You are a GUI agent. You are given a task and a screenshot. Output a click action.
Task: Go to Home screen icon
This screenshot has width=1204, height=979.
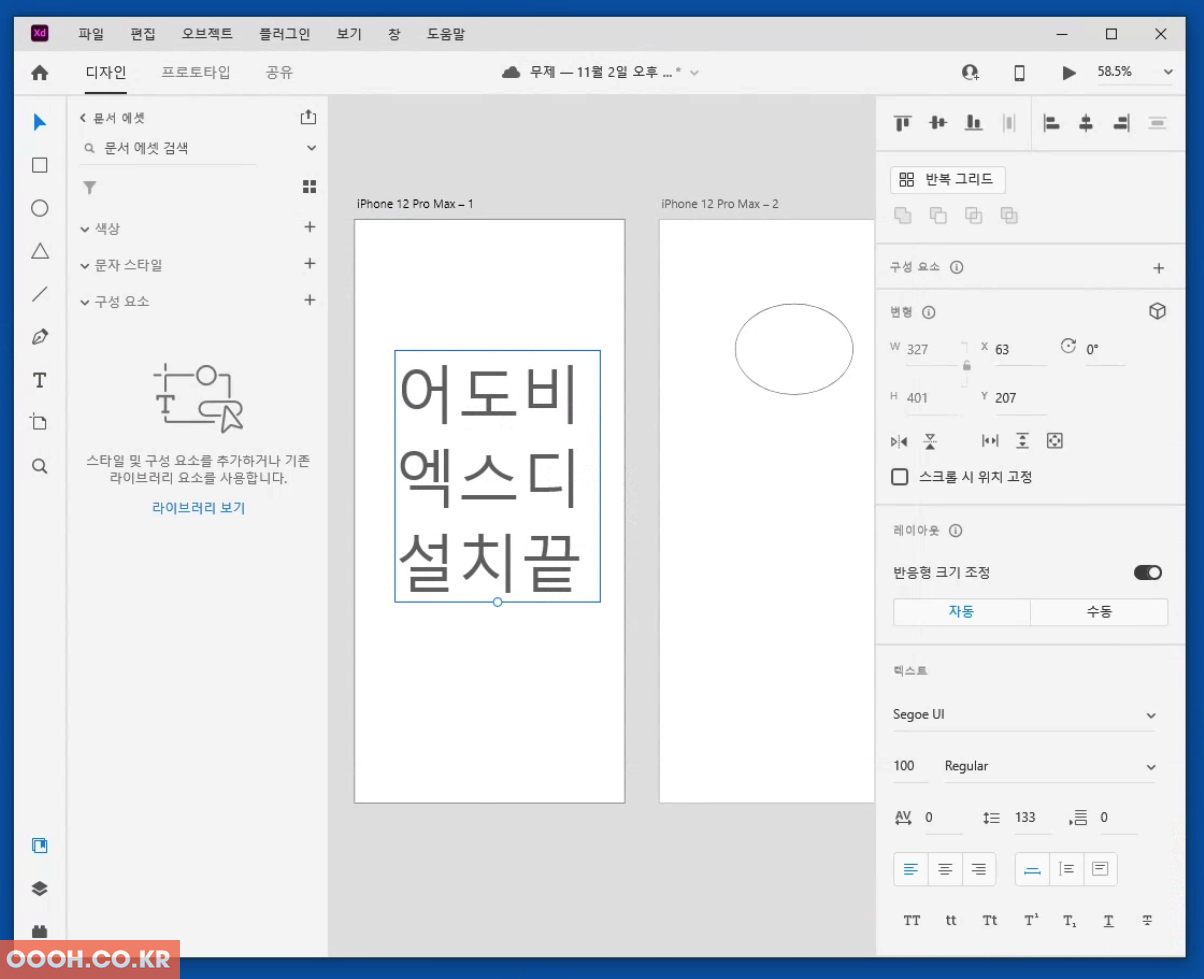coord(40,72)
